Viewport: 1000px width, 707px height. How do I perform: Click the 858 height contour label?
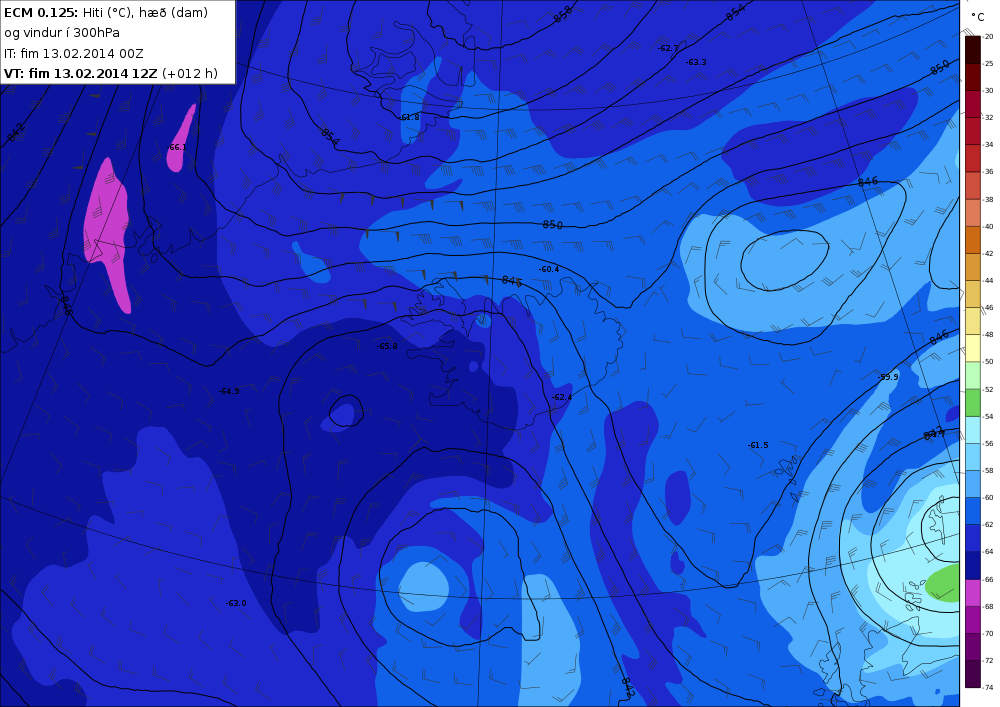563,14
